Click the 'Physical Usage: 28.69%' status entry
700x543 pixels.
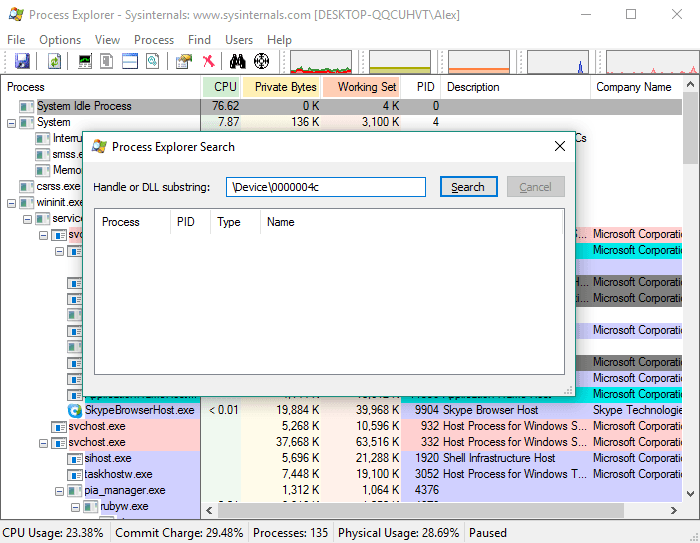coord(399,533)
